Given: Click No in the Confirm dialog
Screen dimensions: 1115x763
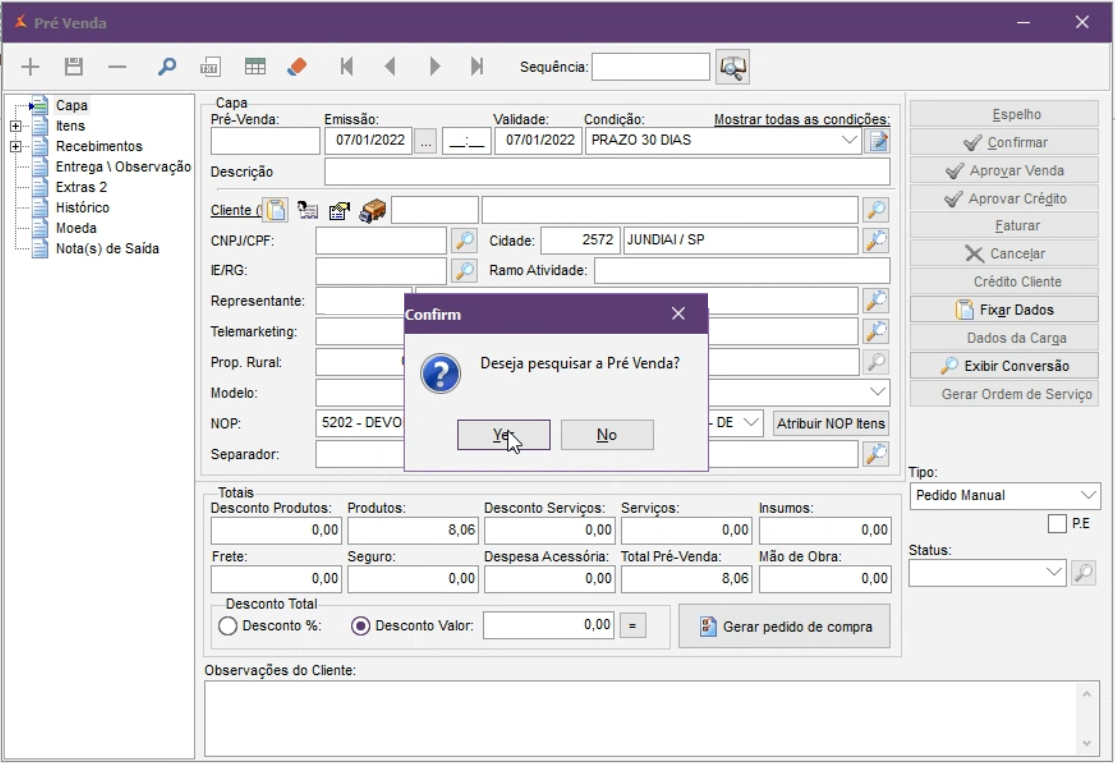Looking at the screenshot, I should click(606, 435).
